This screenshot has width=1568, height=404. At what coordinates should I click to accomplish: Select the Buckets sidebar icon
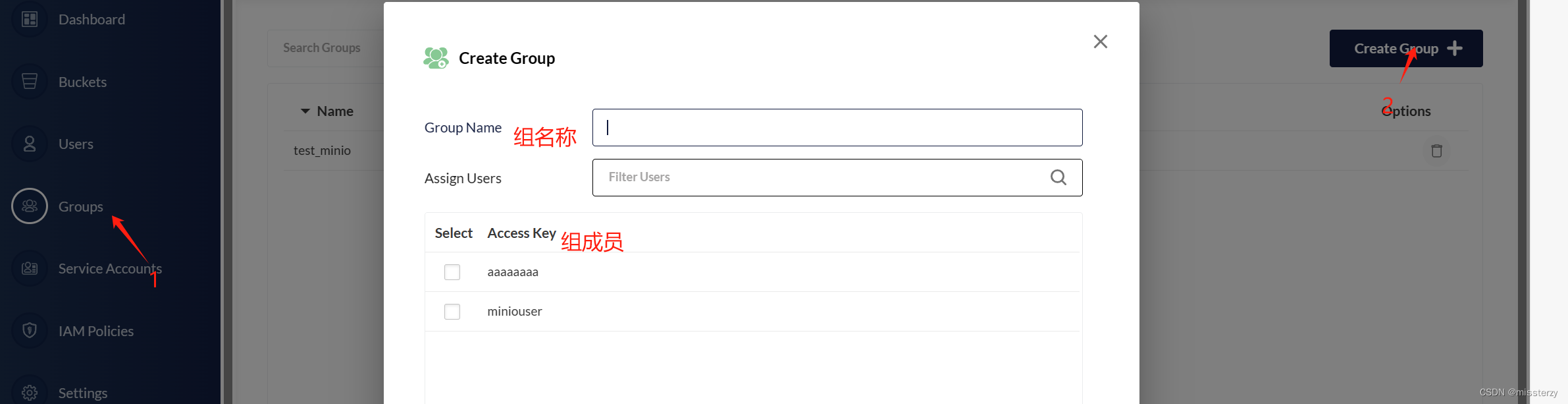[x=29, y=81]
